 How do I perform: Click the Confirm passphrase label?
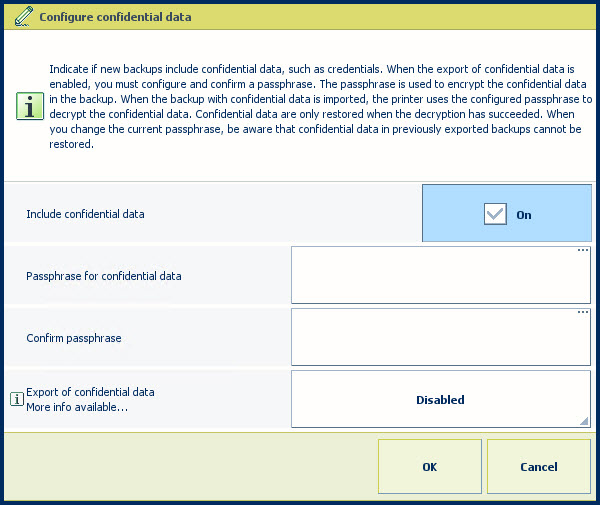click(74, 338)
